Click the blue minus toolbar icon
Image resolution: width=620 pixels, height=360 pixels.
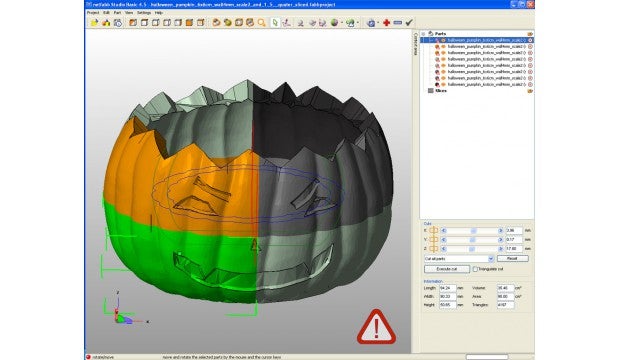(398, 23)
